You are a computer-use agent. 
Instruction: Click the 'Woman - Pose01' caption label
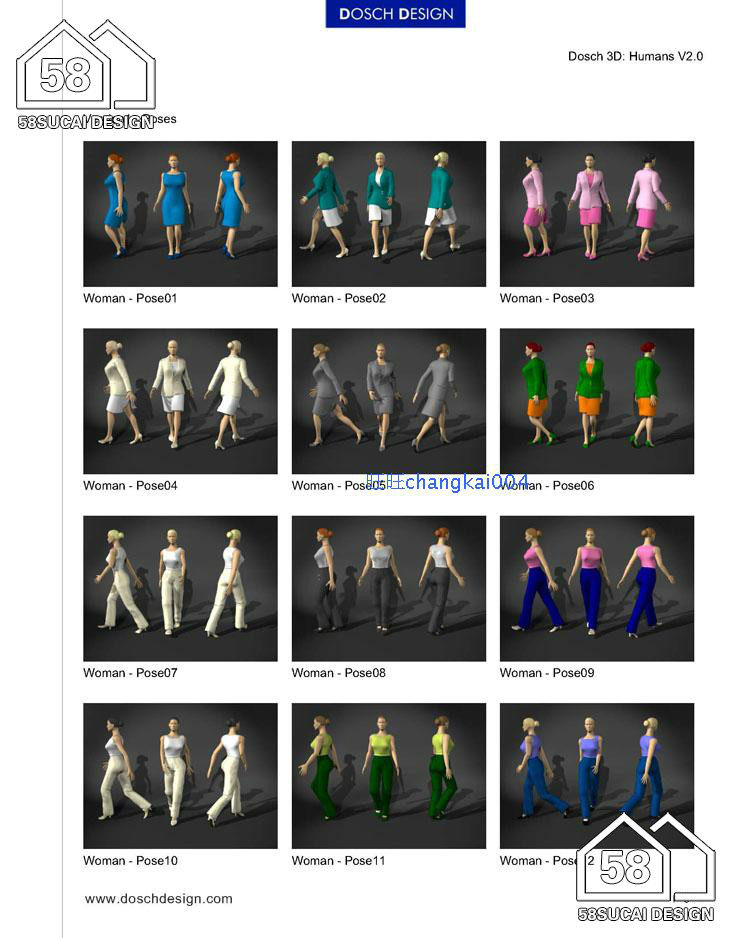130,298
